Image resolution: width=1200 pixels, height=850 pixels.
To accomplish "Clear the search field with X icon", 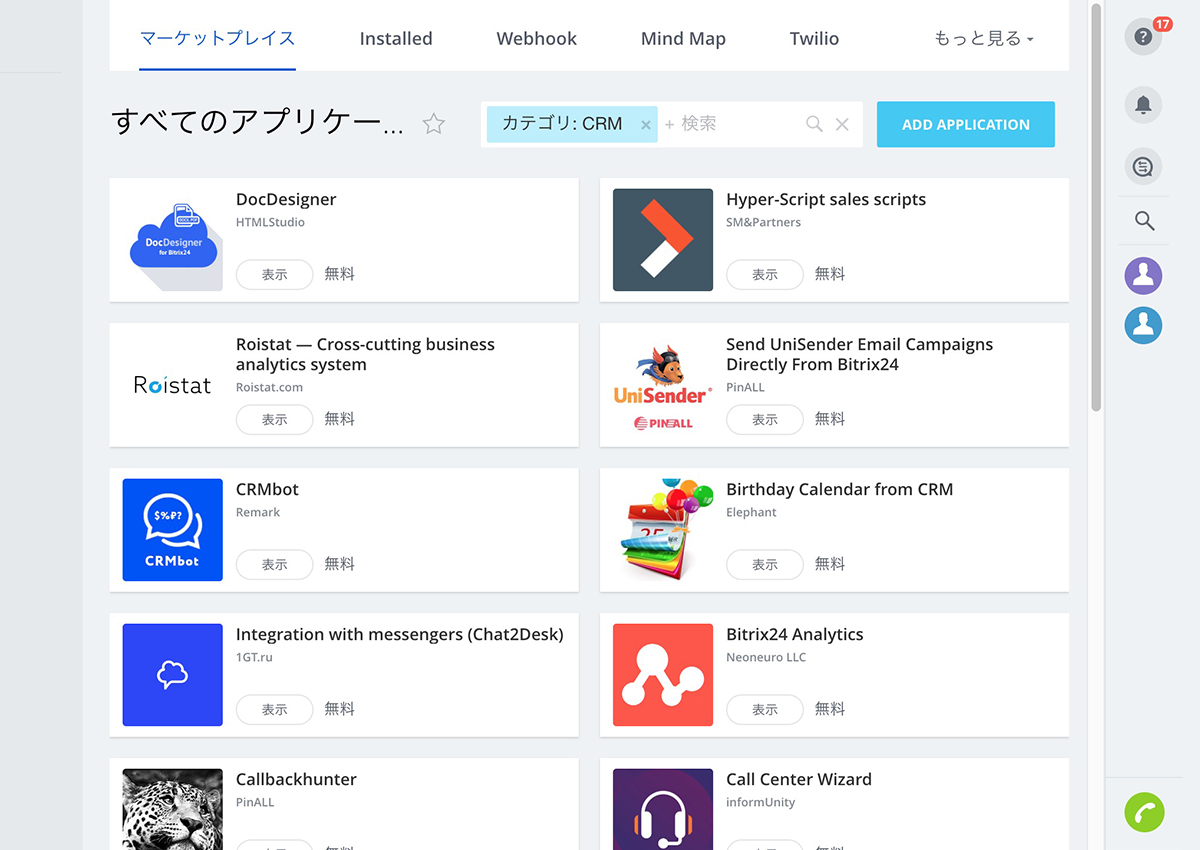I will coord(842,124).
